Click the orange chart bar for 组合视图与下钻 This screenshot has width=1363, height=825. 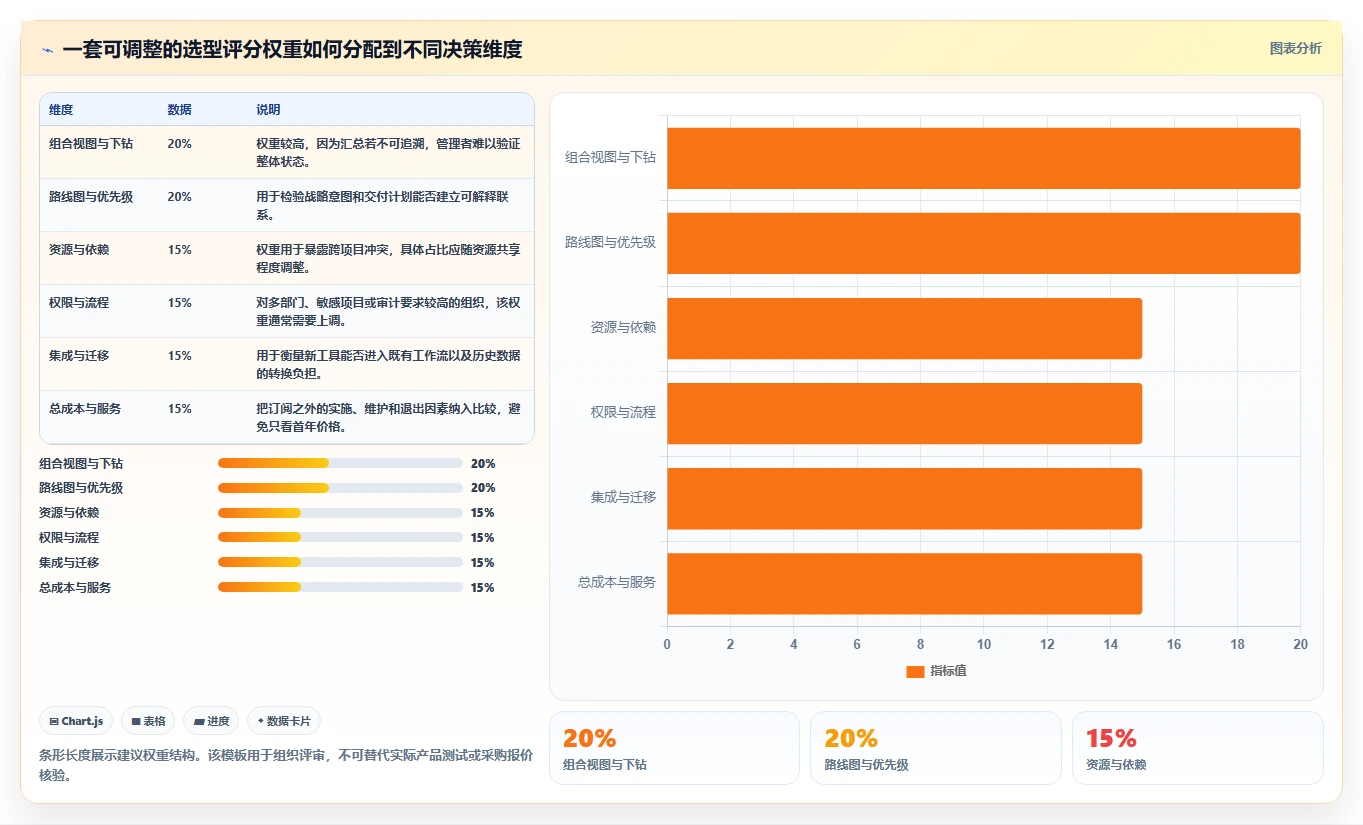coord(984,158)
